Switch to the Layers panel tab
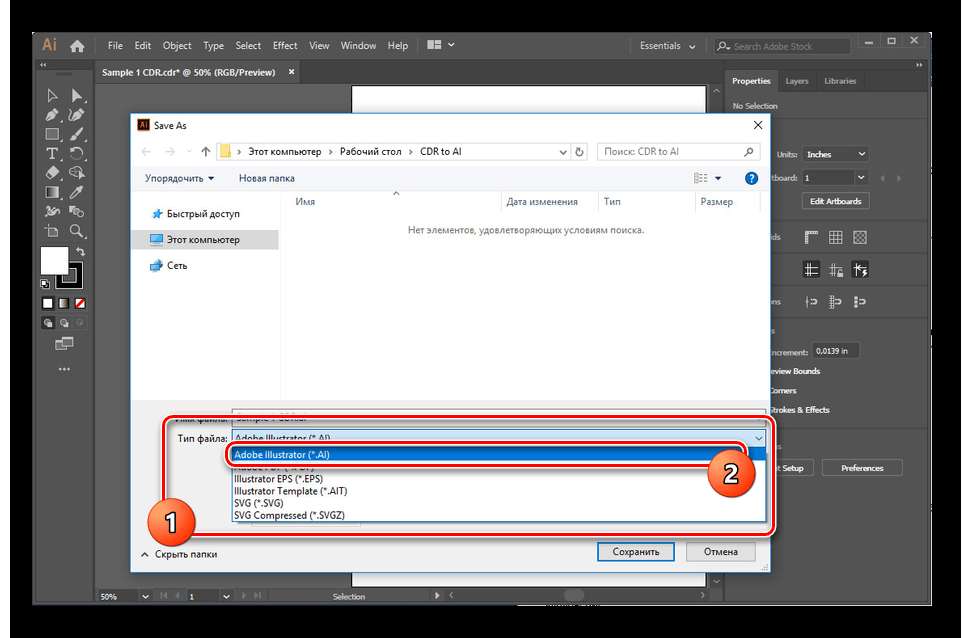Viewport: 964px width, 638px height. [797, 81]
